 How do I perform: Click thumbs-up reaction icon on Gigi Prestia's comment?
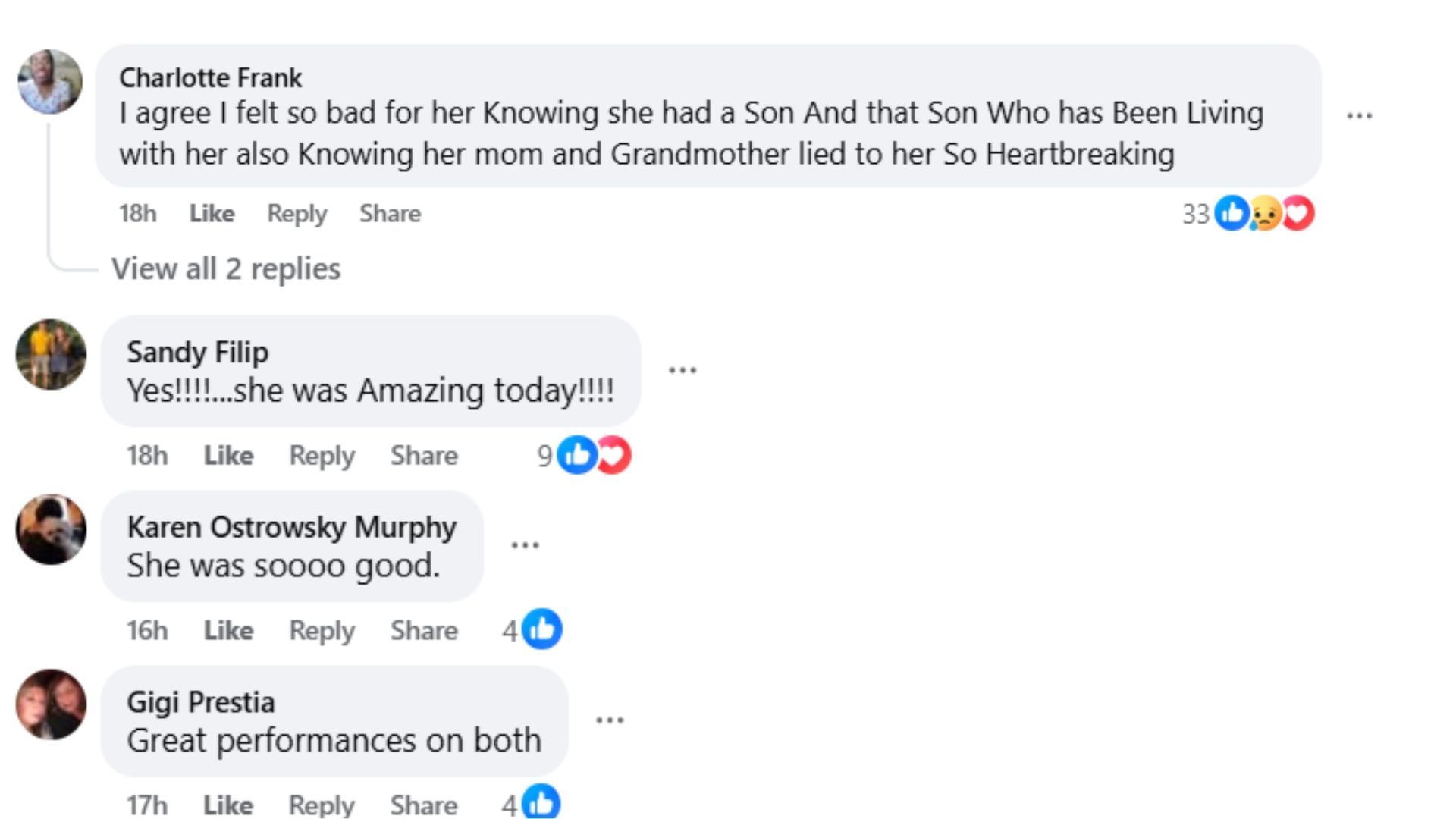[x=541, y=802]
